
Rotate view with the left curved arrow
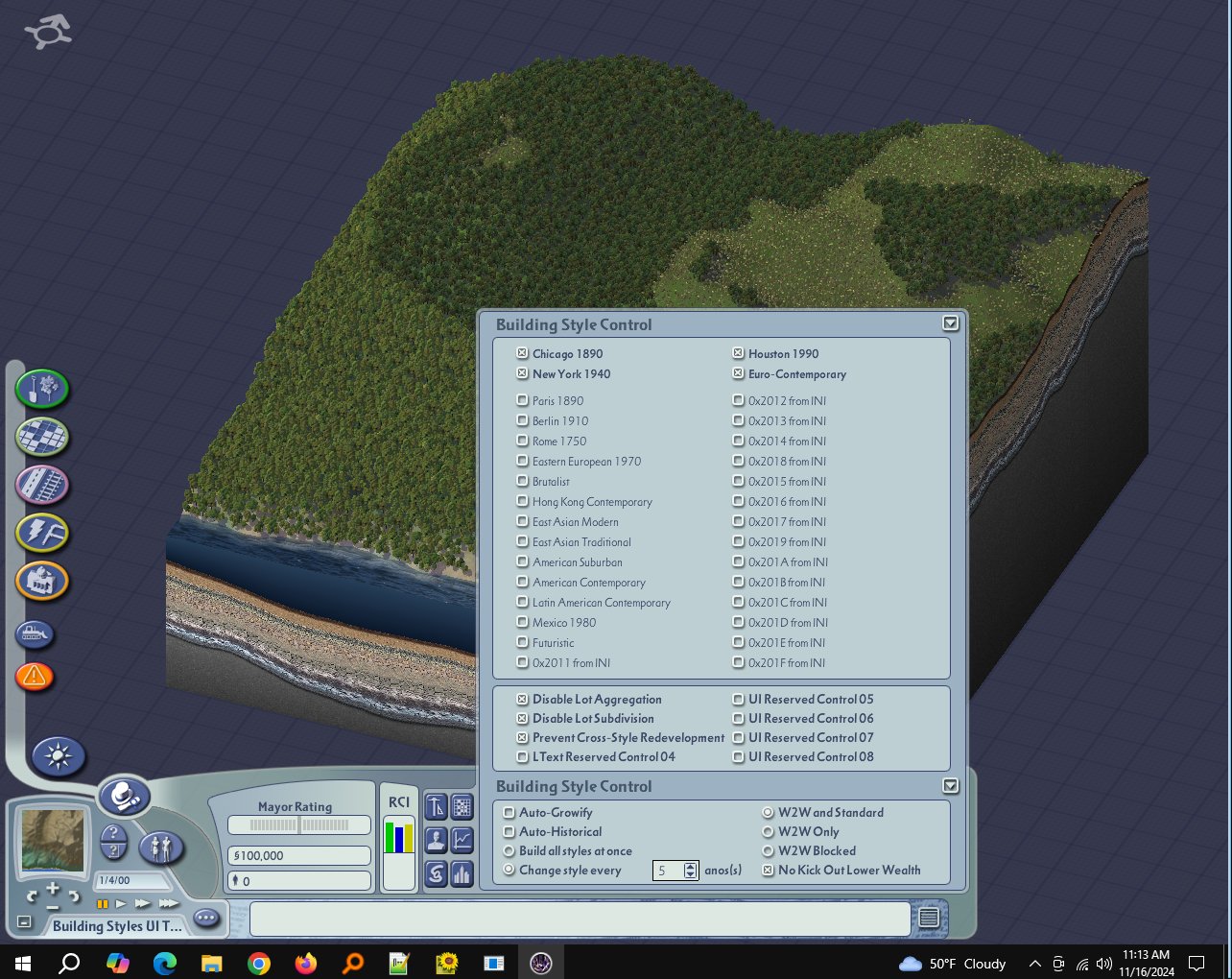33,896
